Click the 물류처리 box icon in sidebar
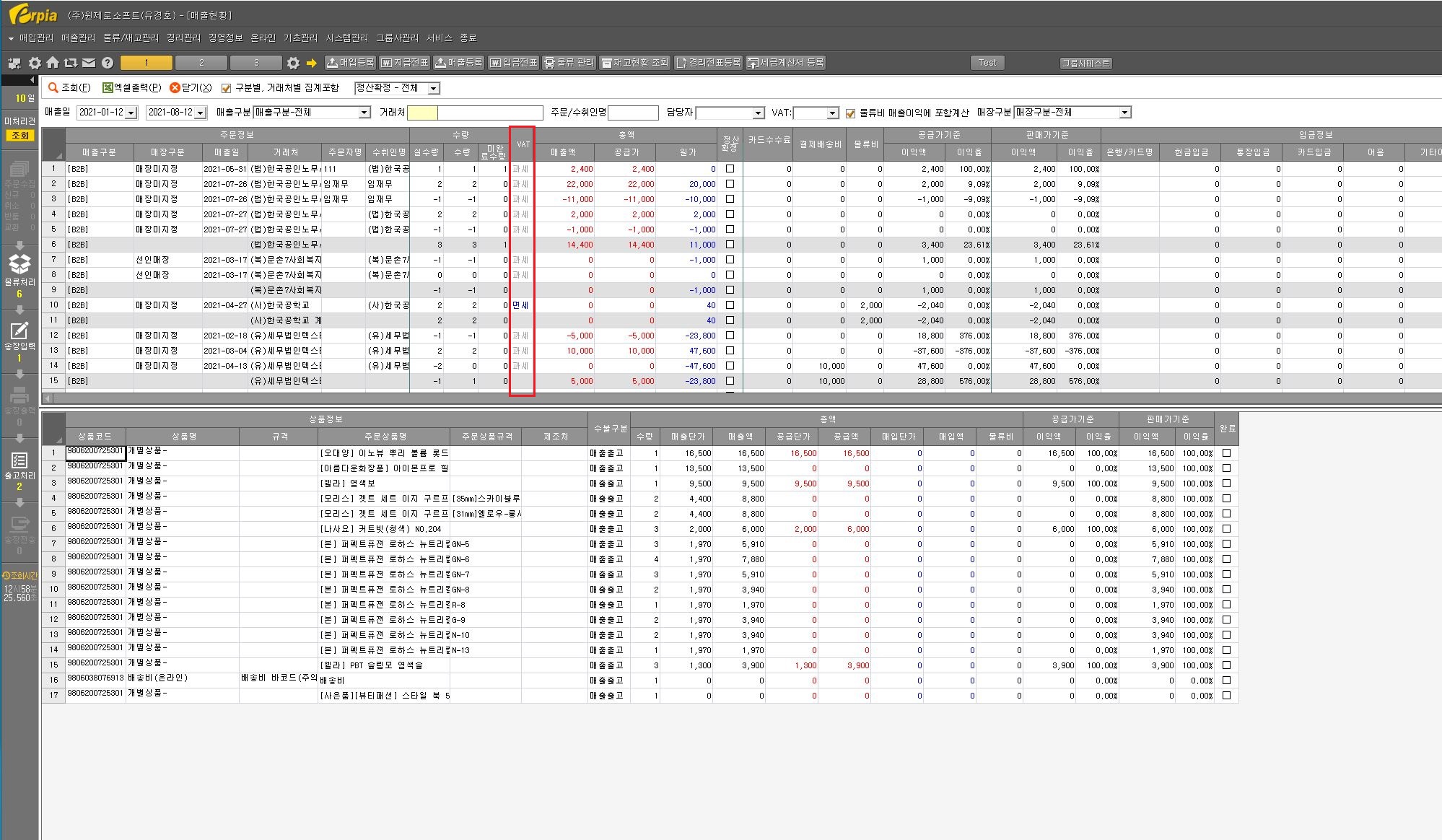This screenshot has width=1442, height=840. pos(19,264)
